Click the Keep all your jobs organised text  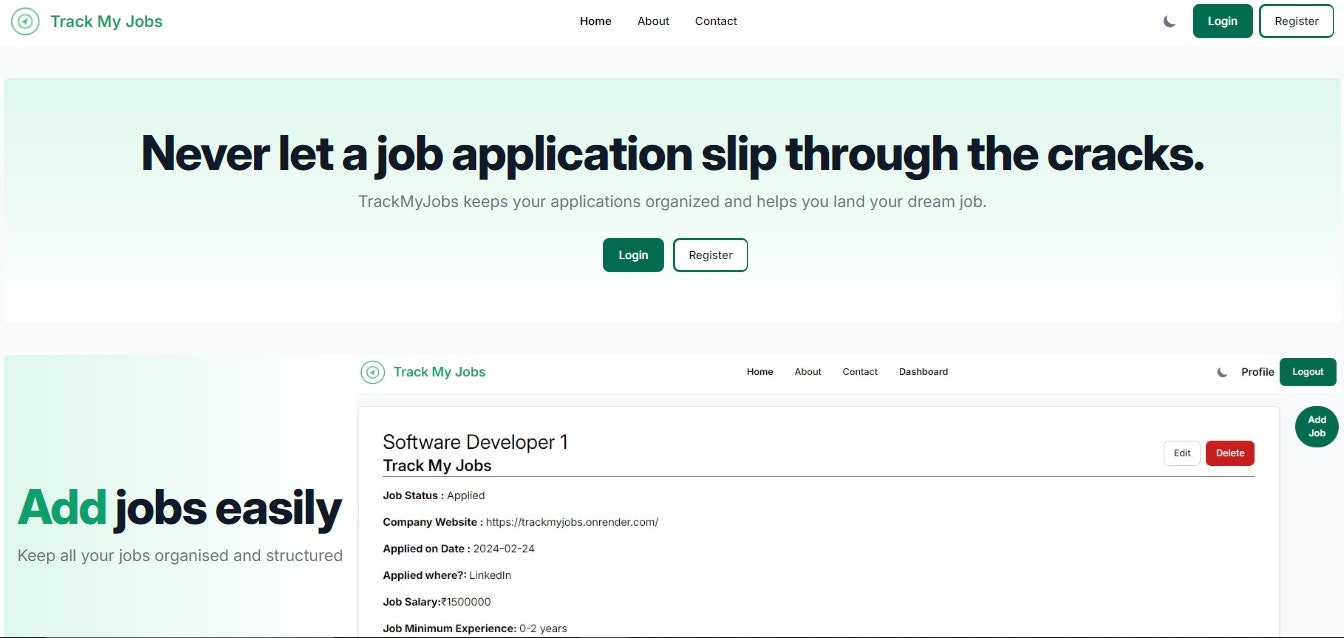pos(180,555)
